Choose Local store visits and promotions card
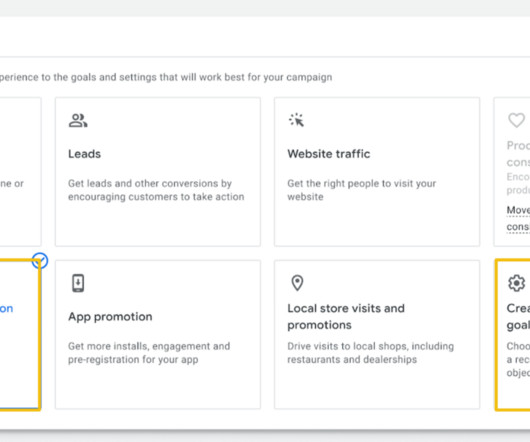Image resolution: width=530 pixels, height=442 pixels. tap(377, 335)
